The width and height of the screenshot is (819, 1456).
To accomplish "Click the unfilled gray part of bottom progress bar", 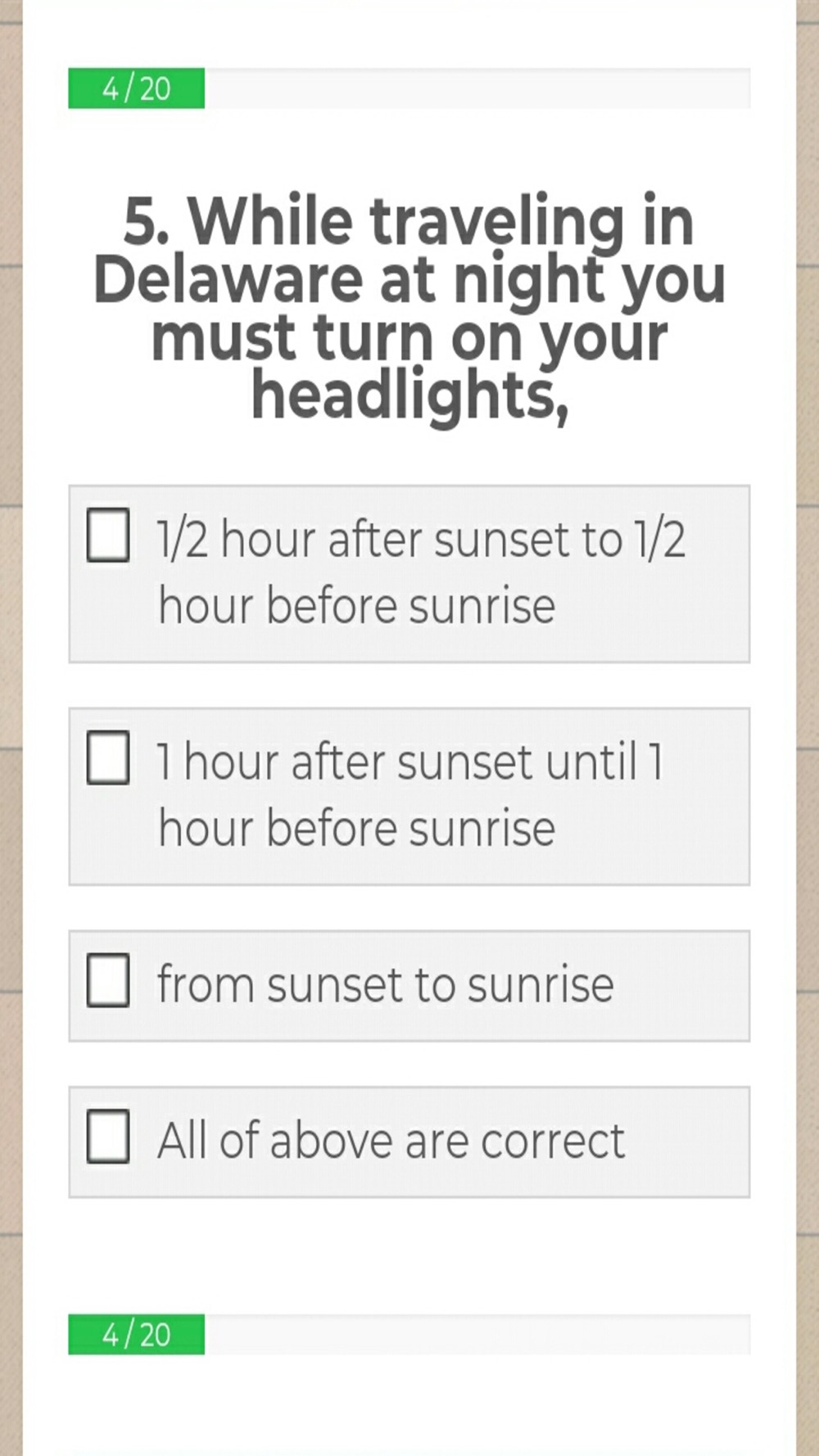I will tap(477, 1334).
